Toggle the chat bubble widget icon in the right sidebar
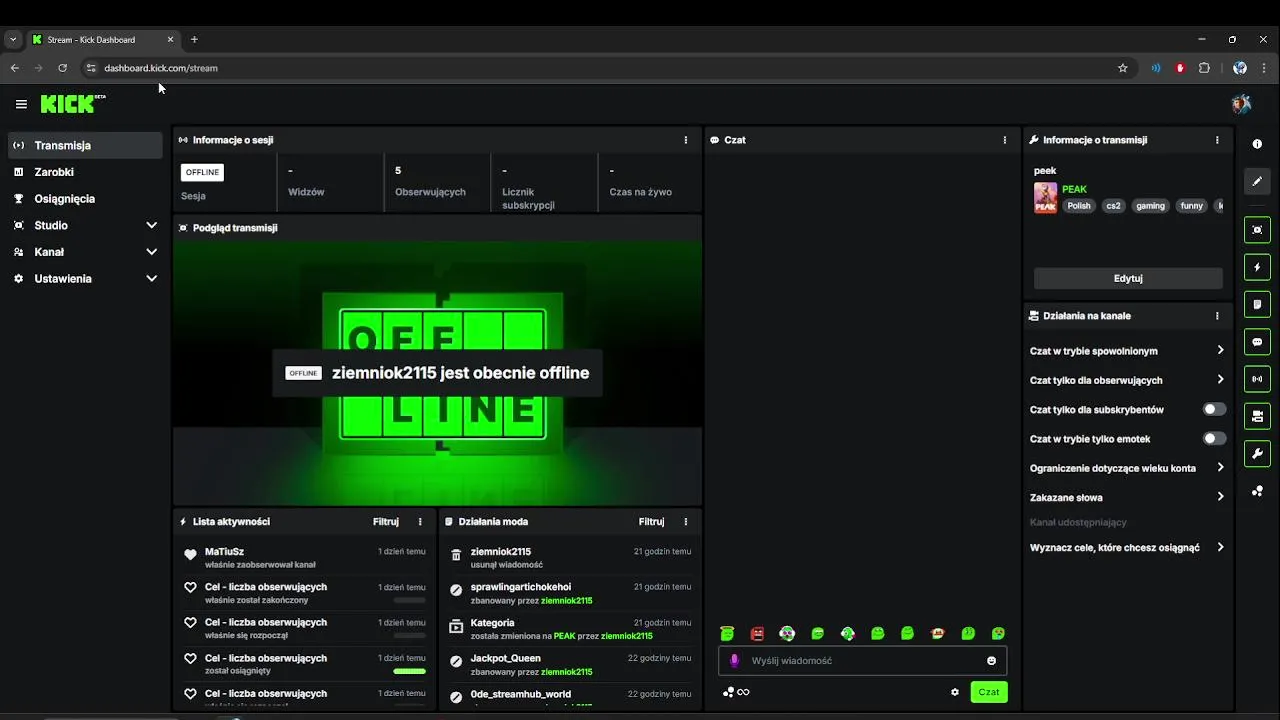The width and height of the screenshot is (1280, 720). 1257,342
